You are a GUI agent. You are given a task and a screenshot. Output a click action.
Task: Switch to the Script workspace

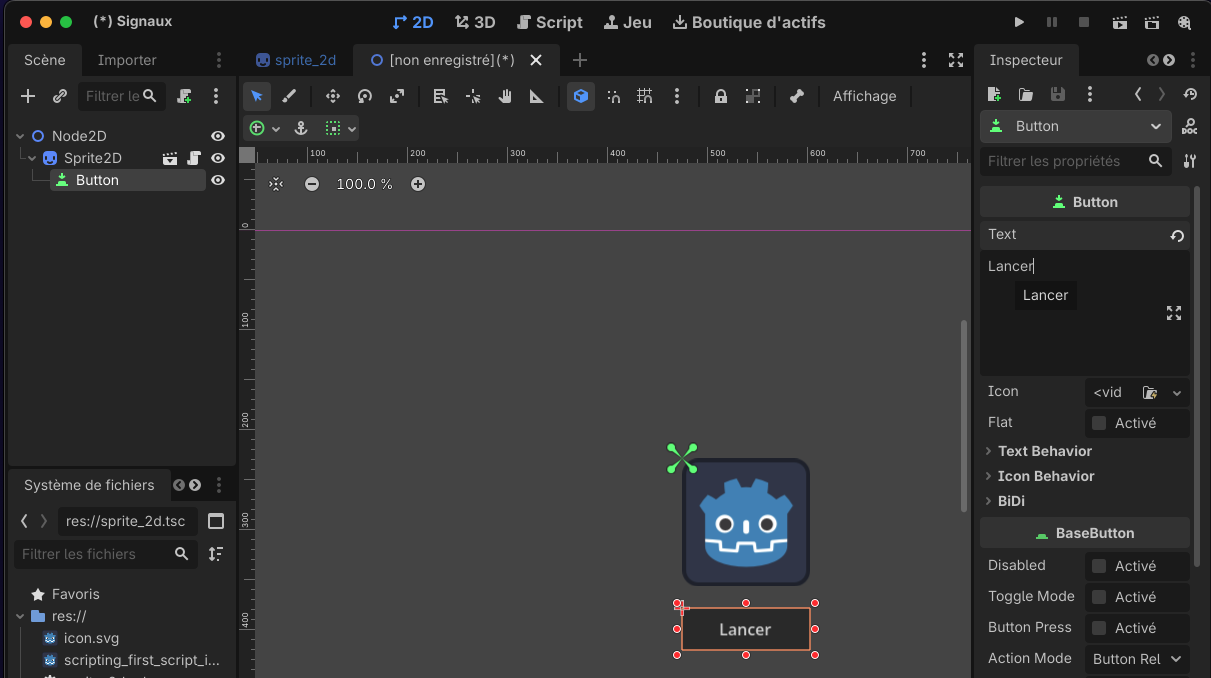(x=549, y=22)
